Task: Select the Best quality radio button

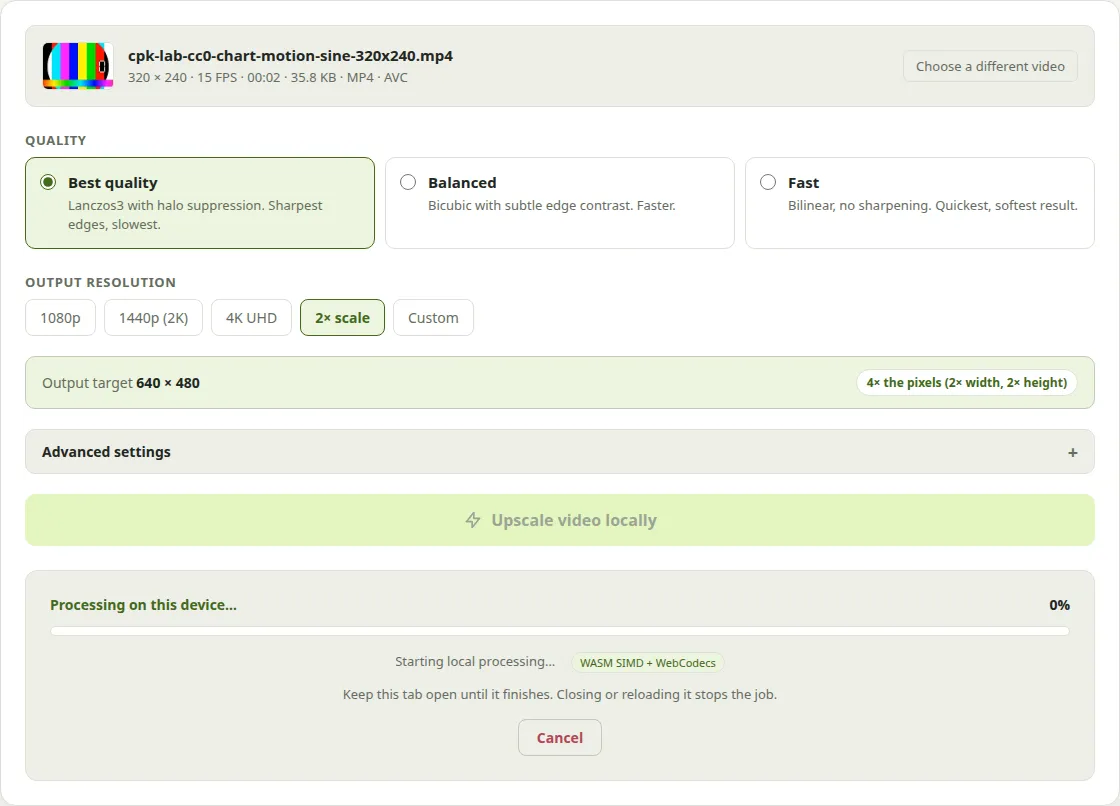Action: (48, 182)
